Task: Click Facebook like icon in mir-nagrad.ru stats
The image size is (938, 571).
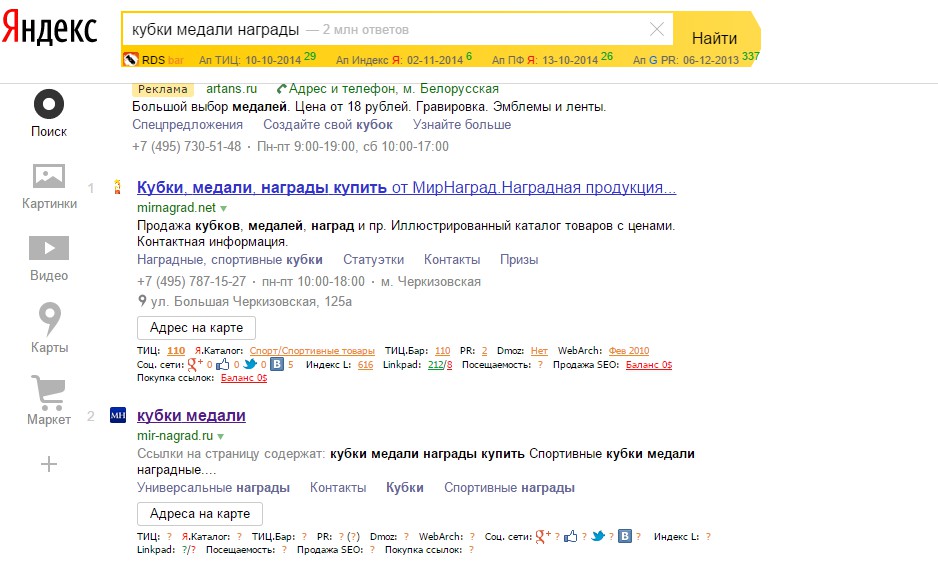Action: click(x=571, y=536)
